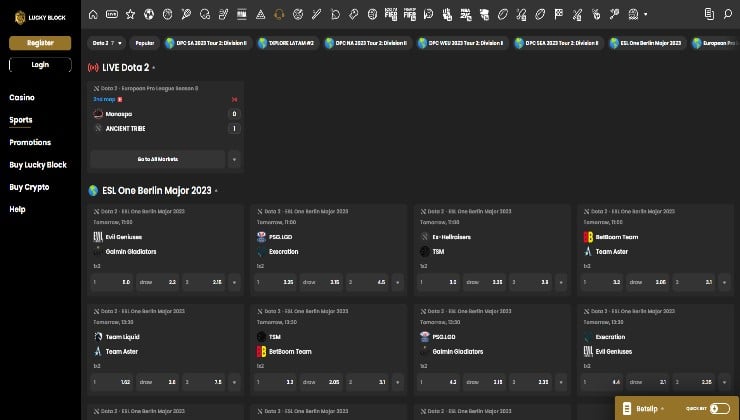Click the Lucky Block logo
Image resolution: width=740 pixels, height=420 pixels.
[x=40, y=17]
